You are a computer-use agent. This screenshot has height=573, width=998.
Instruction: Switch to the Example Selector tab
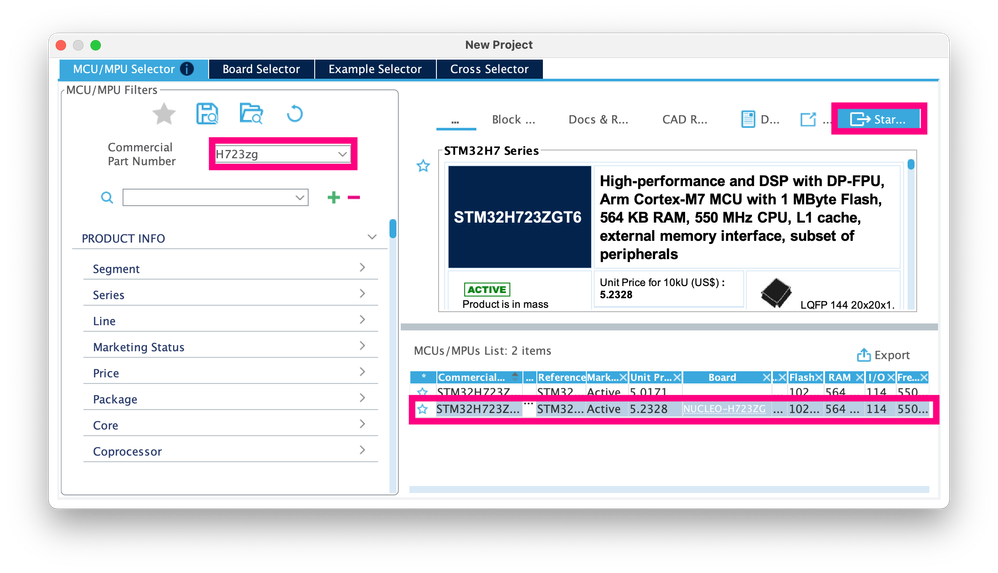coord(375,69)
